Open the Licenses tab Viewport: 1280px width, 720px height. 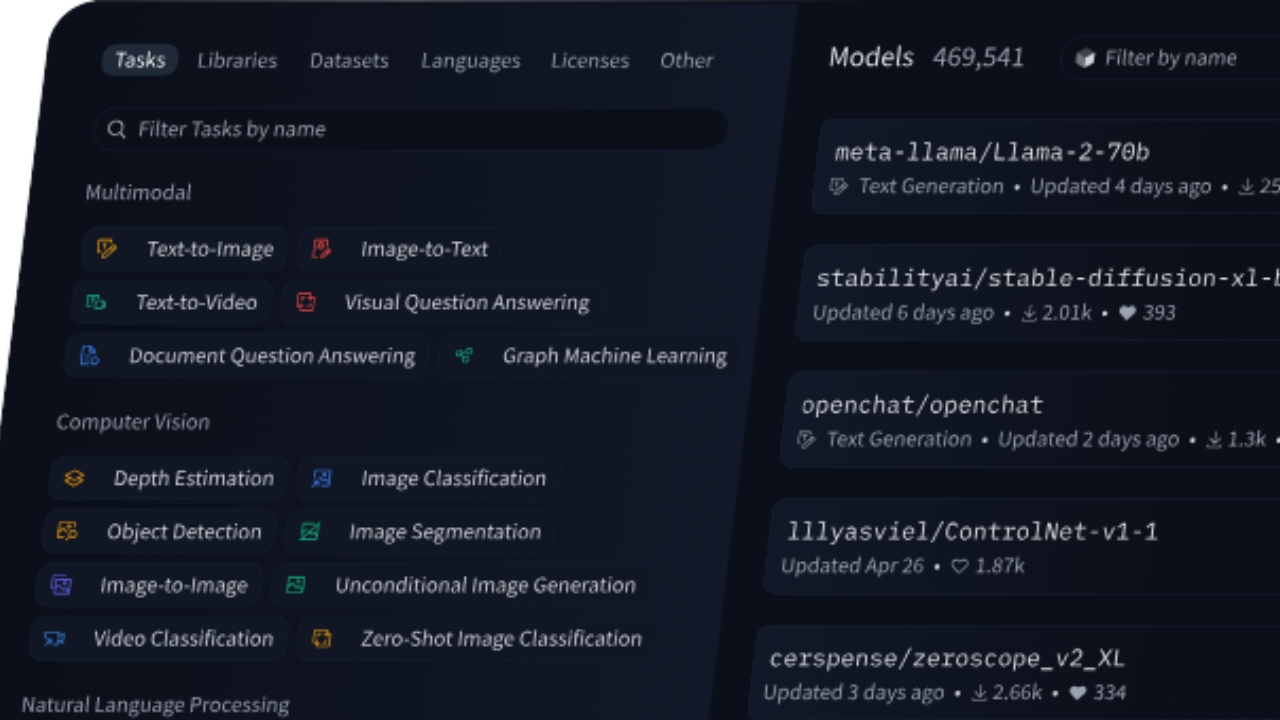[590, 60]
